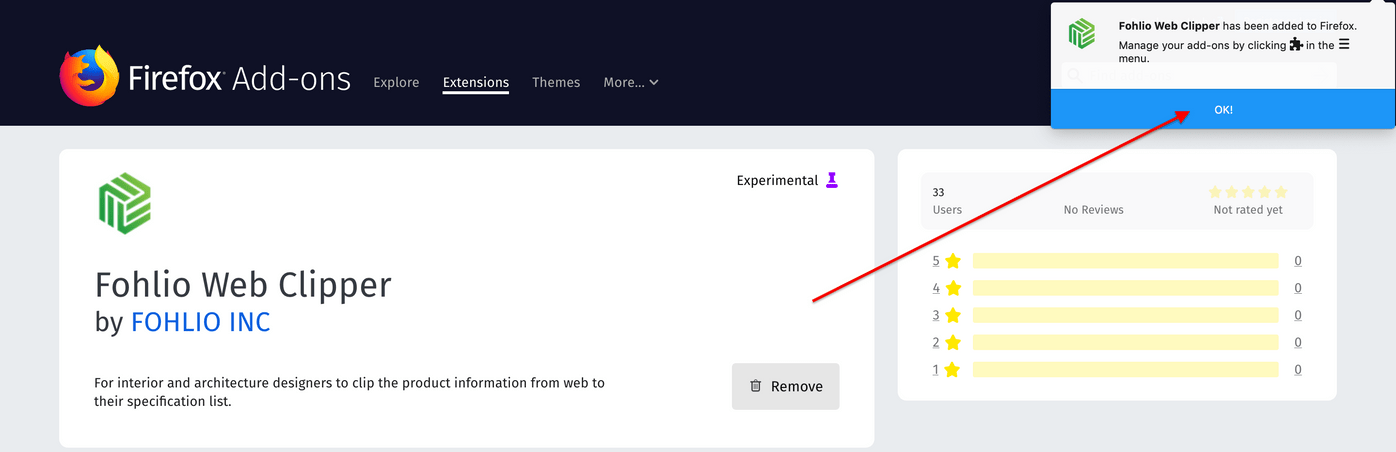
Task: Click the extension description text
Action: coord(350,392)
